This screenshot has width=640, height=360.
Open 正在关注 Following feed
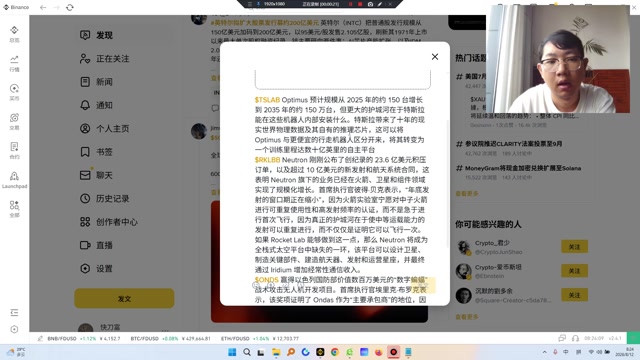coord(124,59)
